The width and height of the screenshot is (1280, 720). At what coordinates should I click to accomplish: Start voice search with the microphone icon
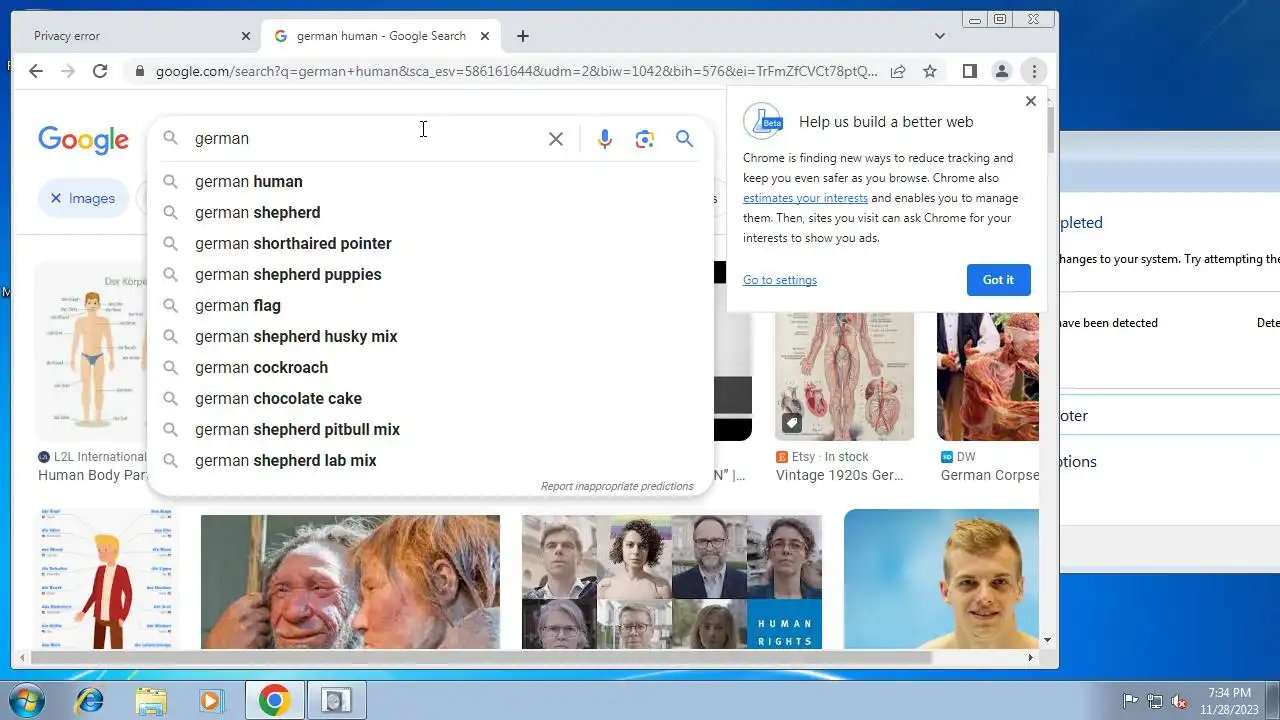click(605, 139)
